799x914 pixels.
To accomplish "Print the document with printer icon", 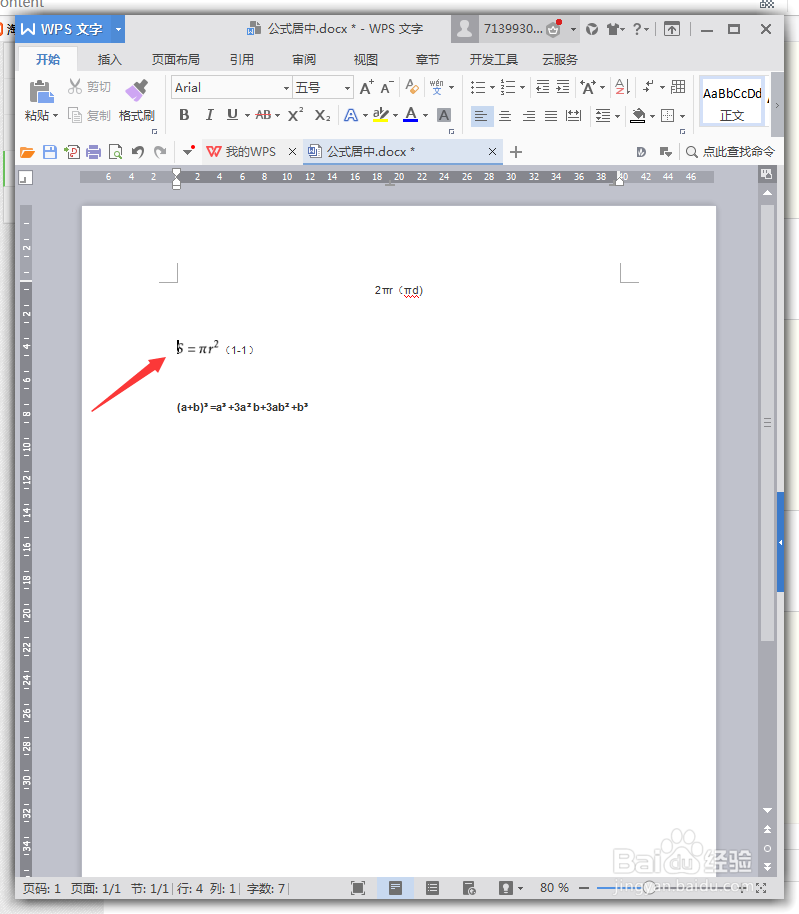I will 93,152.
